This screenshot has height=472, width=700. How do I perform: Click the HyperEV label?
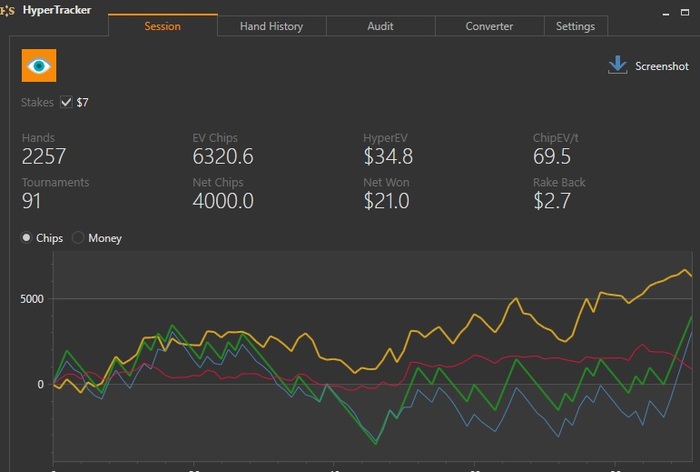(385, 138)
